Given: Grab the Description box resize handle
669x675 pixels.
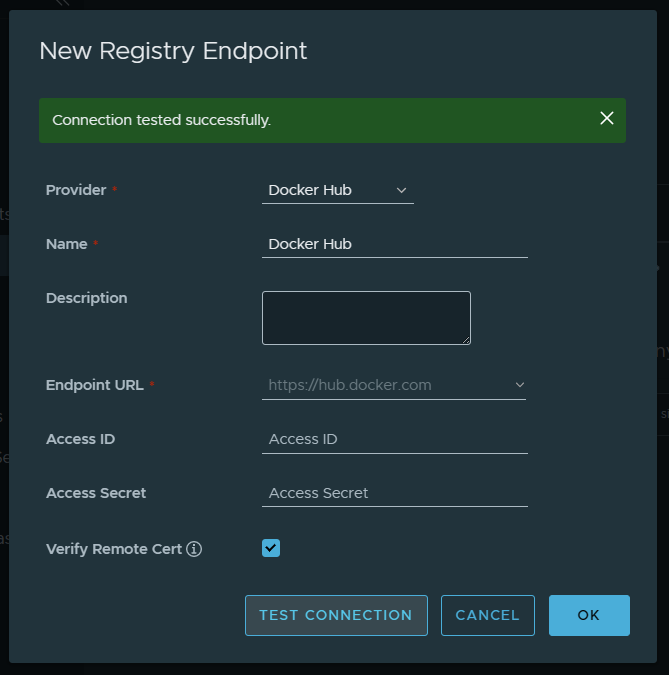Looking at the screenshot, I should click(465, 339).
